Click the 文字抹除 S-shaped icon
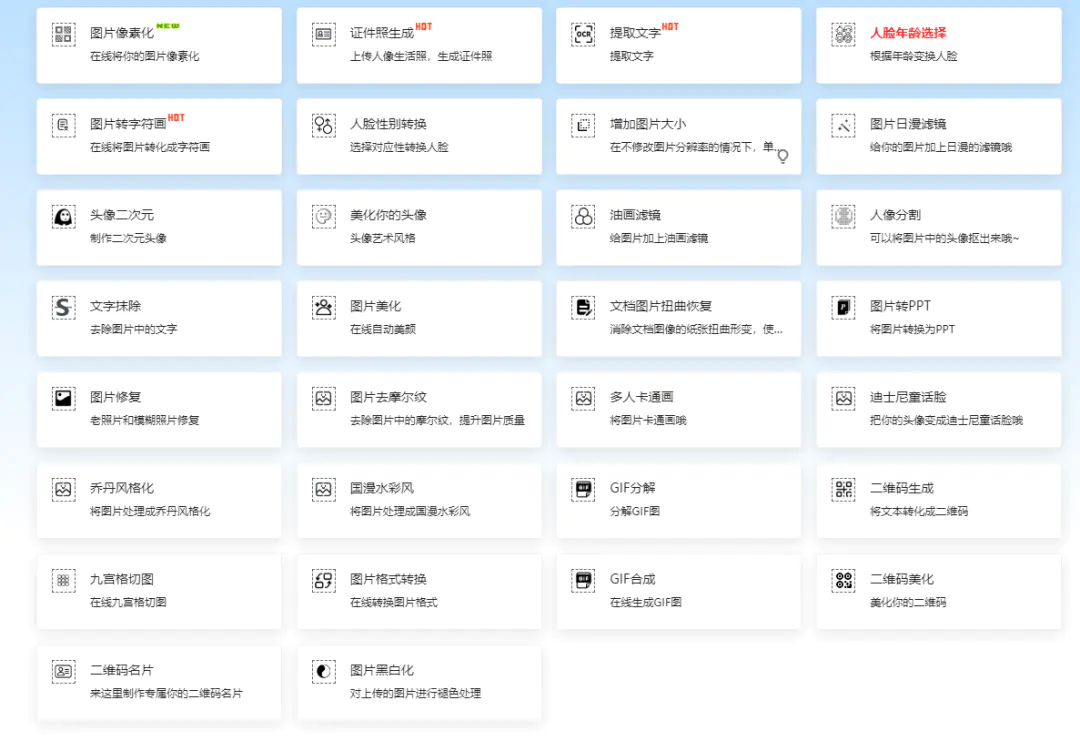Screen dimensions: 1080x741 (64, 307)
